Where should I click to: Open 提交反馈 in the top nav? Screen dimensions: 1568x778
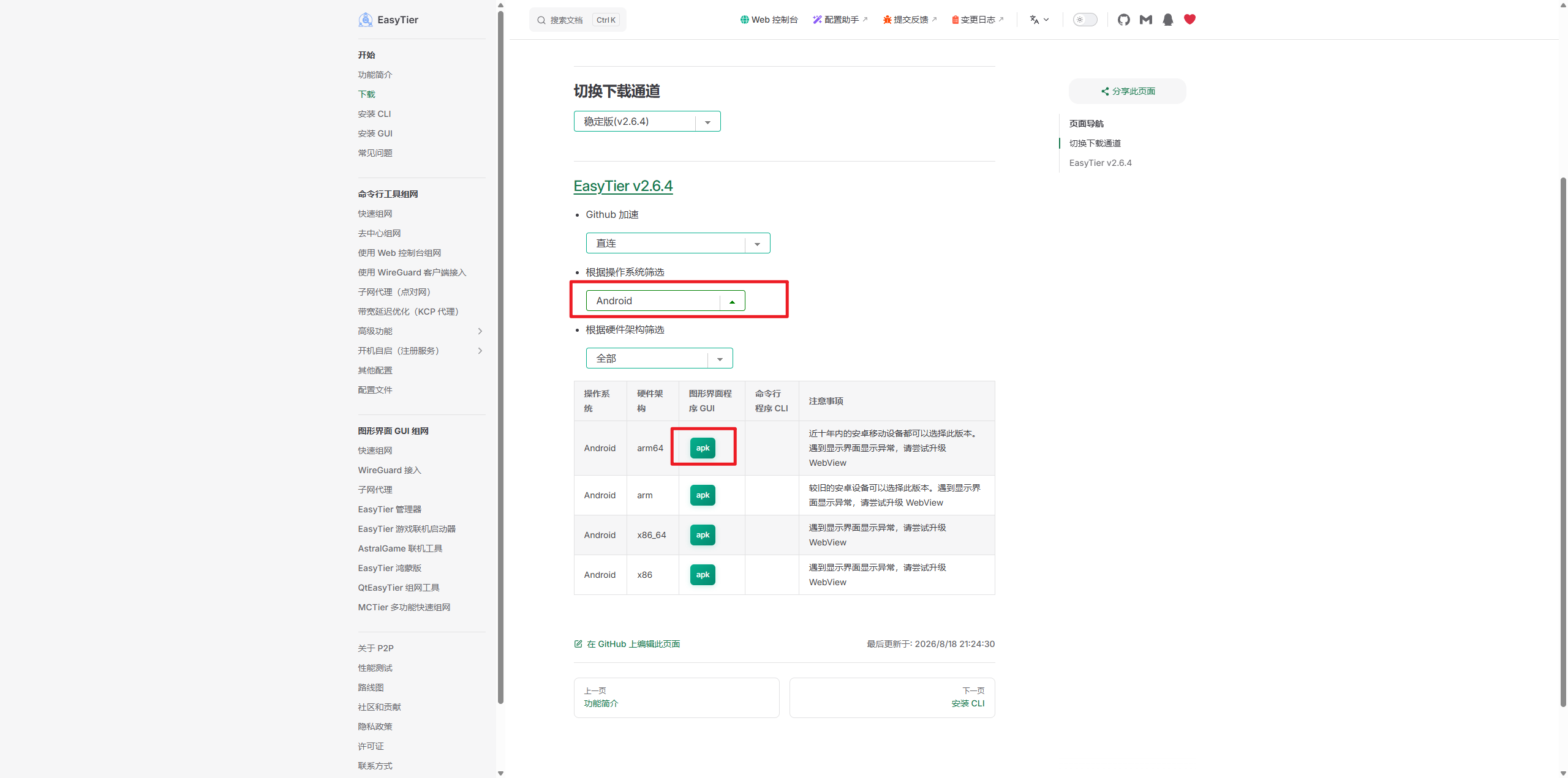click(910, 20)
